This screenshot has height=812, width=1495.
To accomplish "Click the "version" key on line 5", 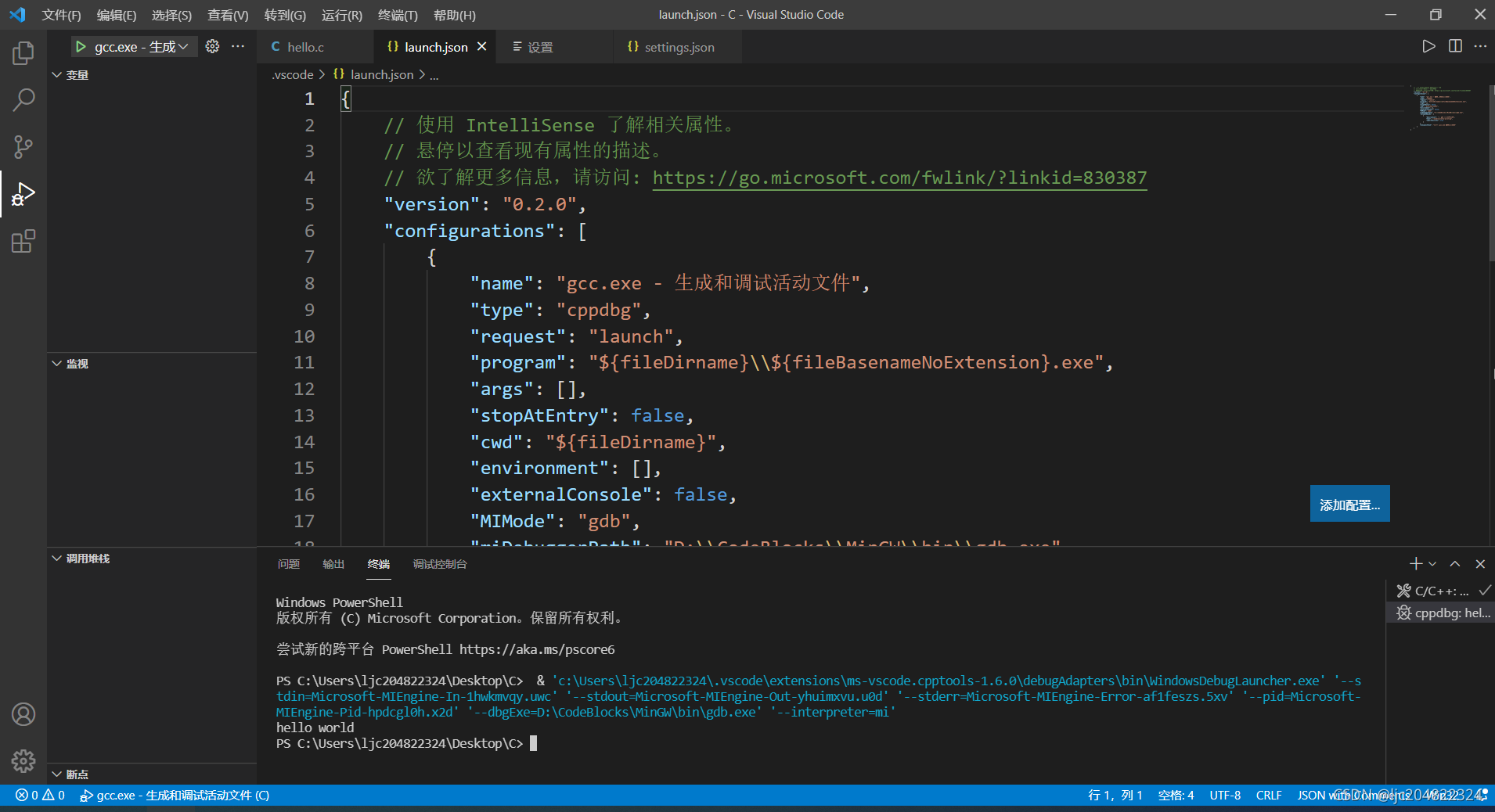I will coord(431,204).
